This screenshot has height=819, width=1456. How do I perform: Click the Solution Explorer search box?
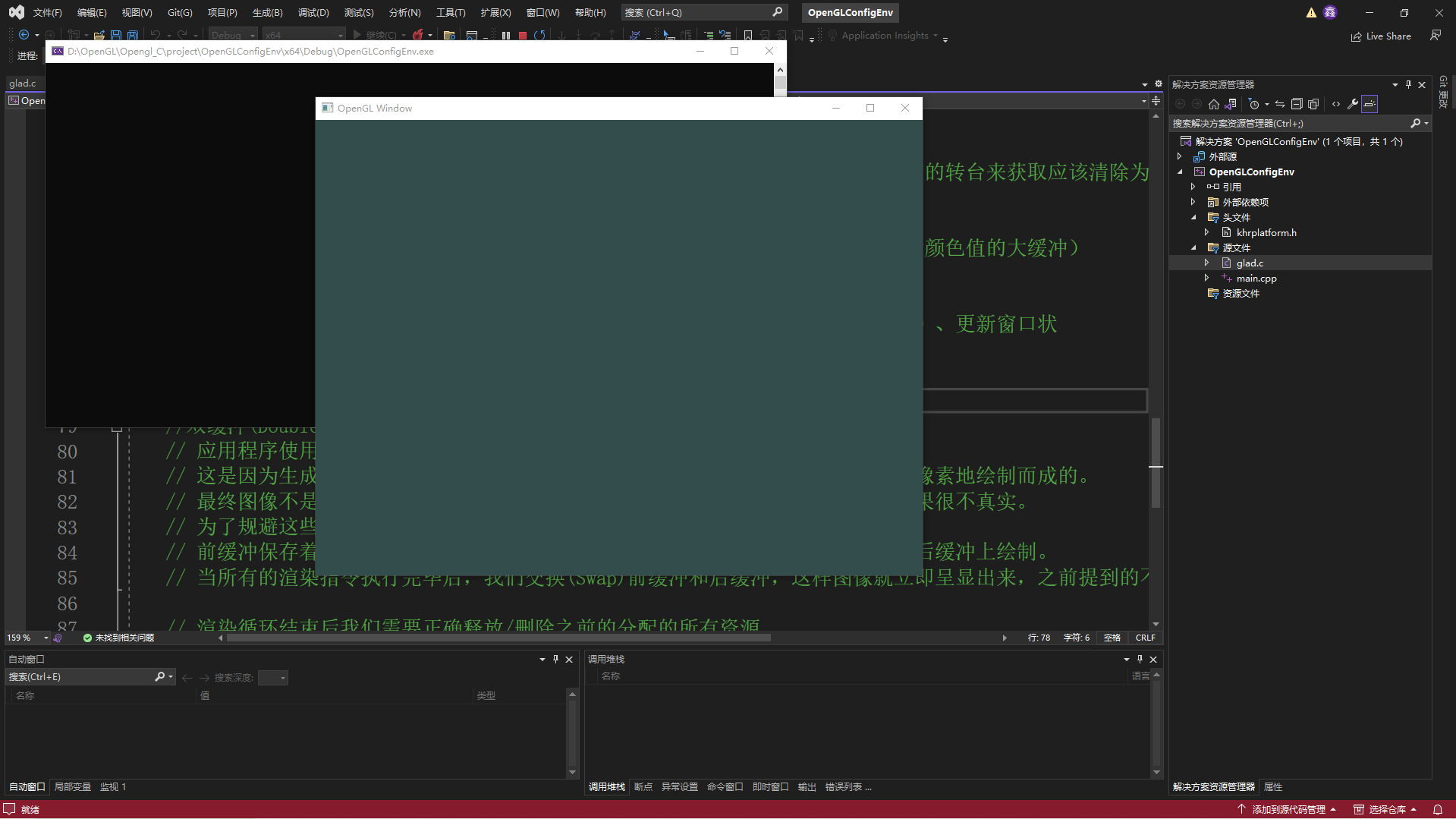1290,123
